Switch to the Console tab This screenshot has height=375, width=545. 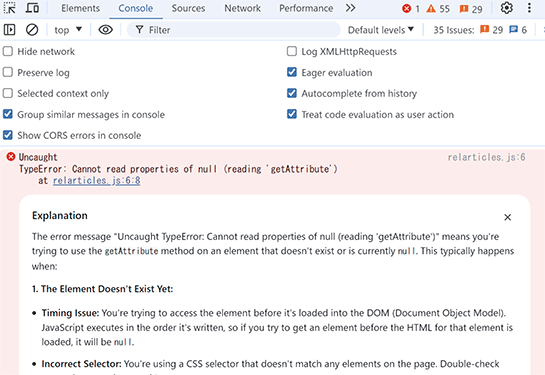pyautogui.click(x=136, y=8)
